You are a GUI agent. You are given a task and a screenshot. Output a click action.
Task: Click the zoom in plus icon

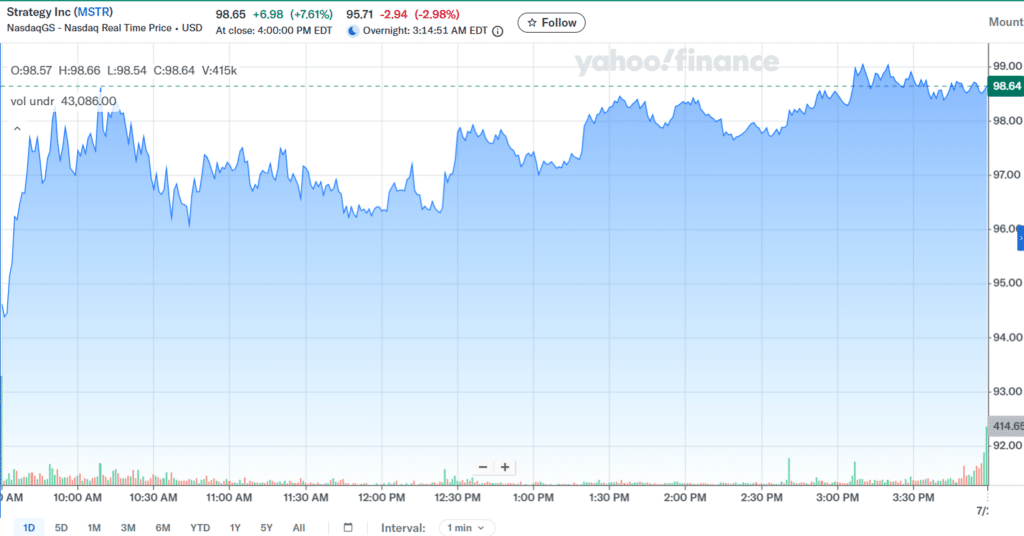[x=505, y=467]
